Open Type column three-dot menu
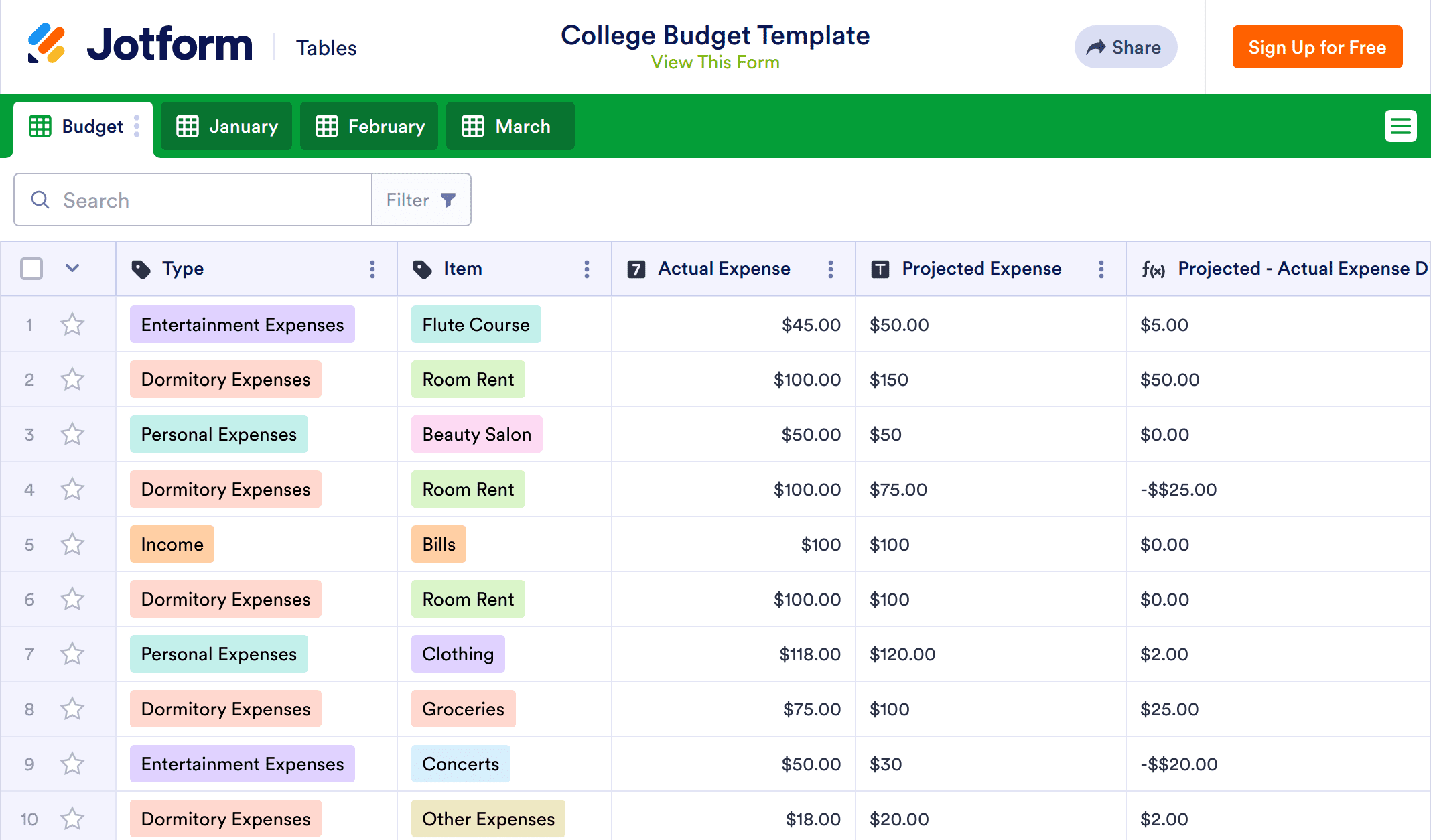This screenshot has height=840, width=1431. [372, 269]
